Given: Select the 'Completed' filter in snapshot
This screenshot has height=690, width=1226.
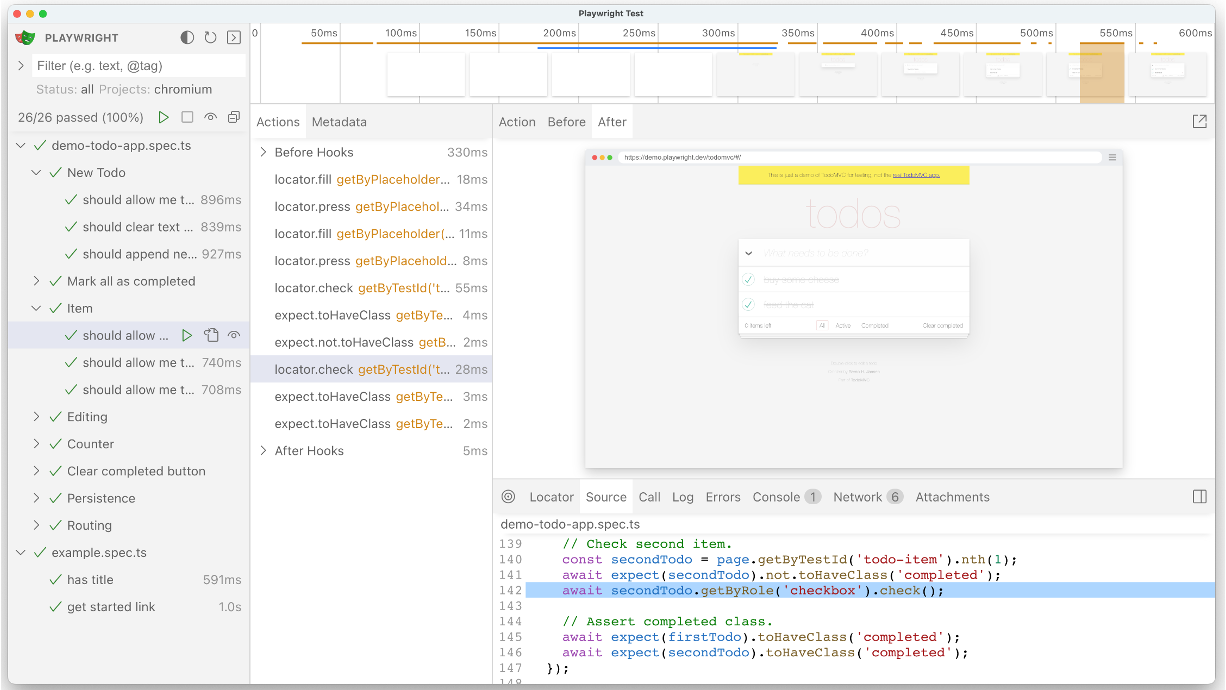Looking at the screenshot, I should pos(875,326).
